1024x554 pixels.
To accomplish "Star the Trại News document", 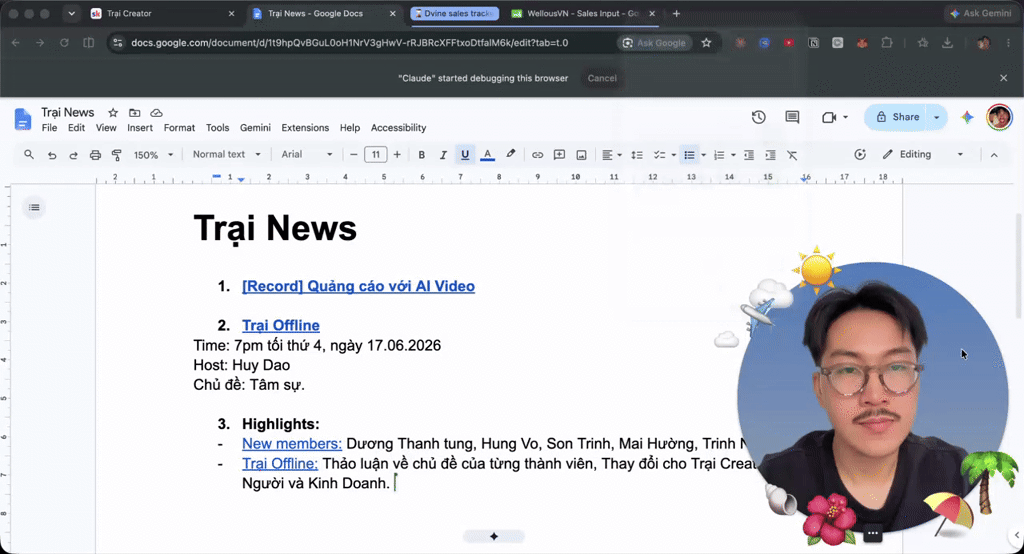I will [113, 112].
